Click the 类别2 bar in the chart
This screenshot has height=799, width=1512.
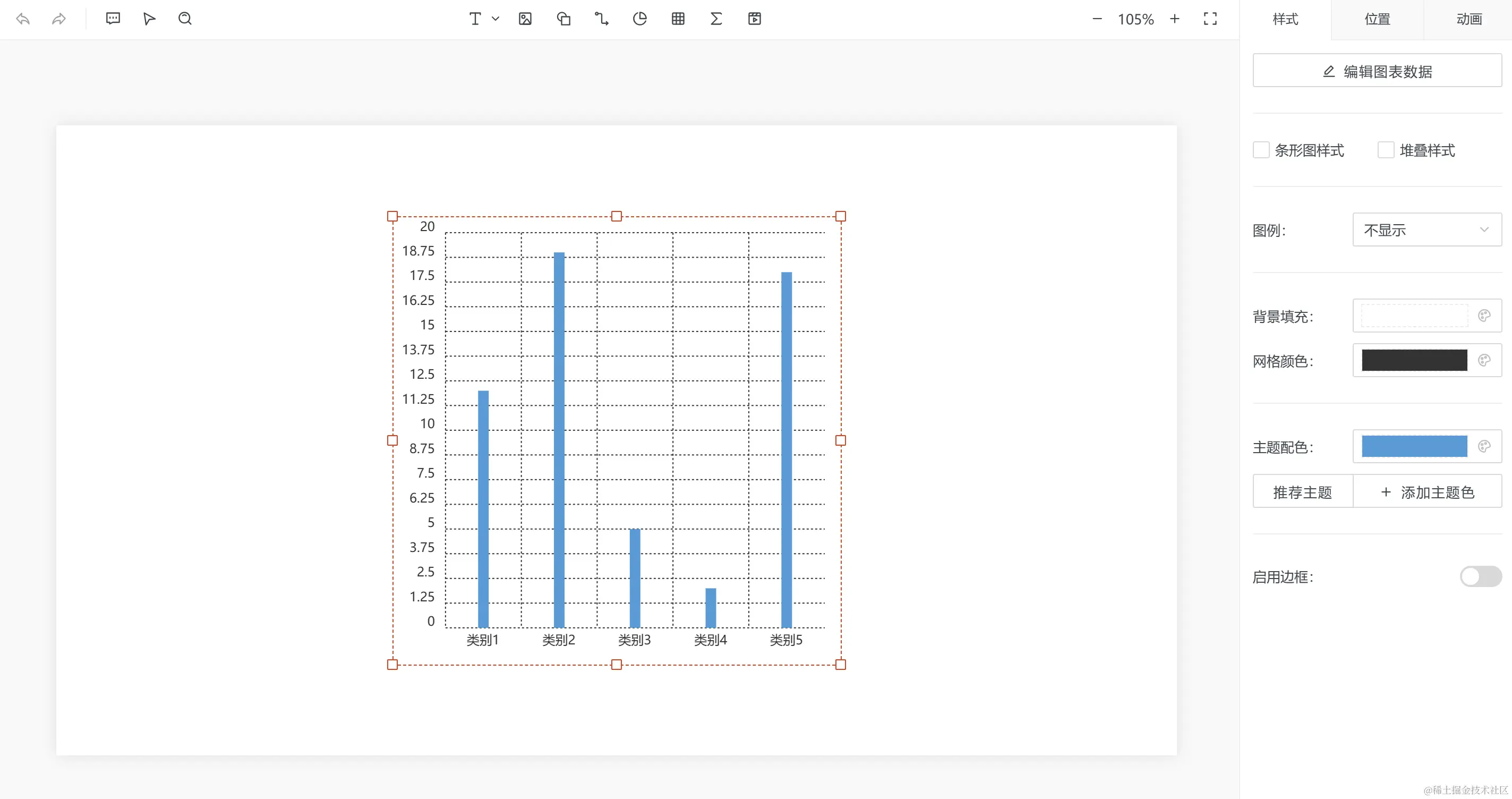pos(559,440)
